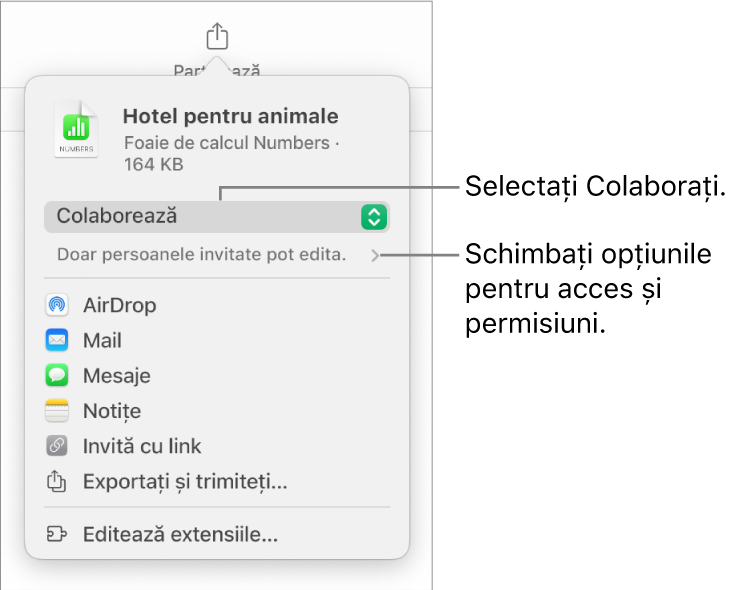Share via Mesaje

(x=116, y=376)
